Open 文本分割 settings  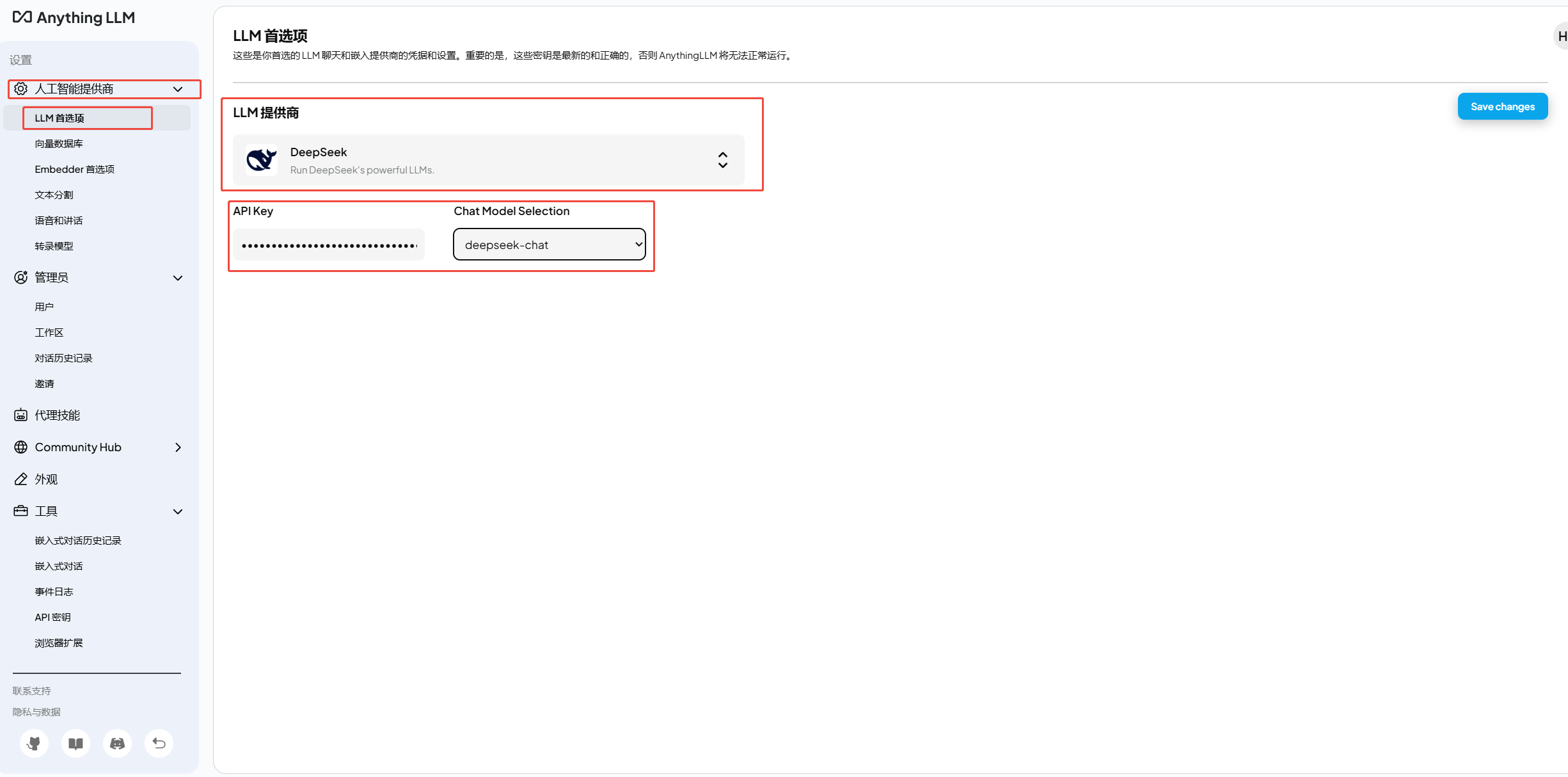point(54,195)
